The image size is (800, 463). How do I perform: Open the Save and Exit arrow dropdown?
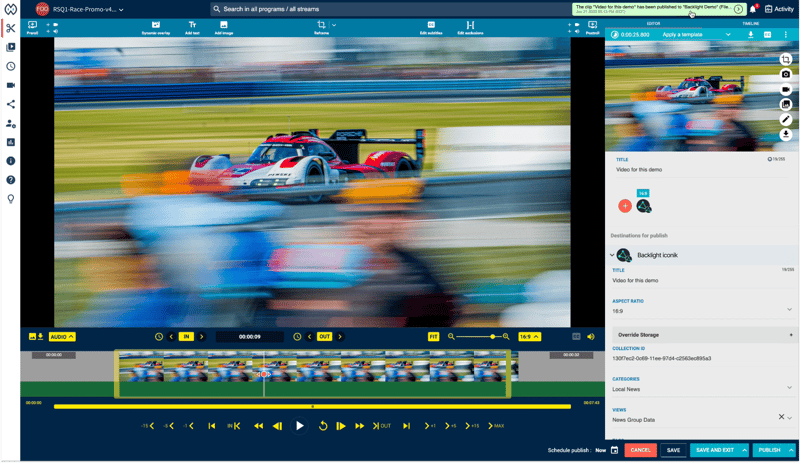click(x=744, y=450)
